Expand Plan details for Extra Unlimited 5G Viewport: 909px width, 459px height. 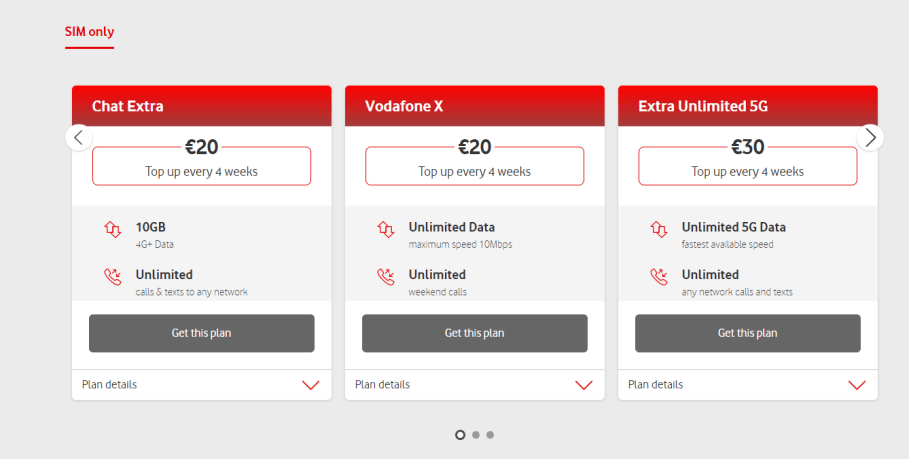pyautogui.click(x=748, y=385)
